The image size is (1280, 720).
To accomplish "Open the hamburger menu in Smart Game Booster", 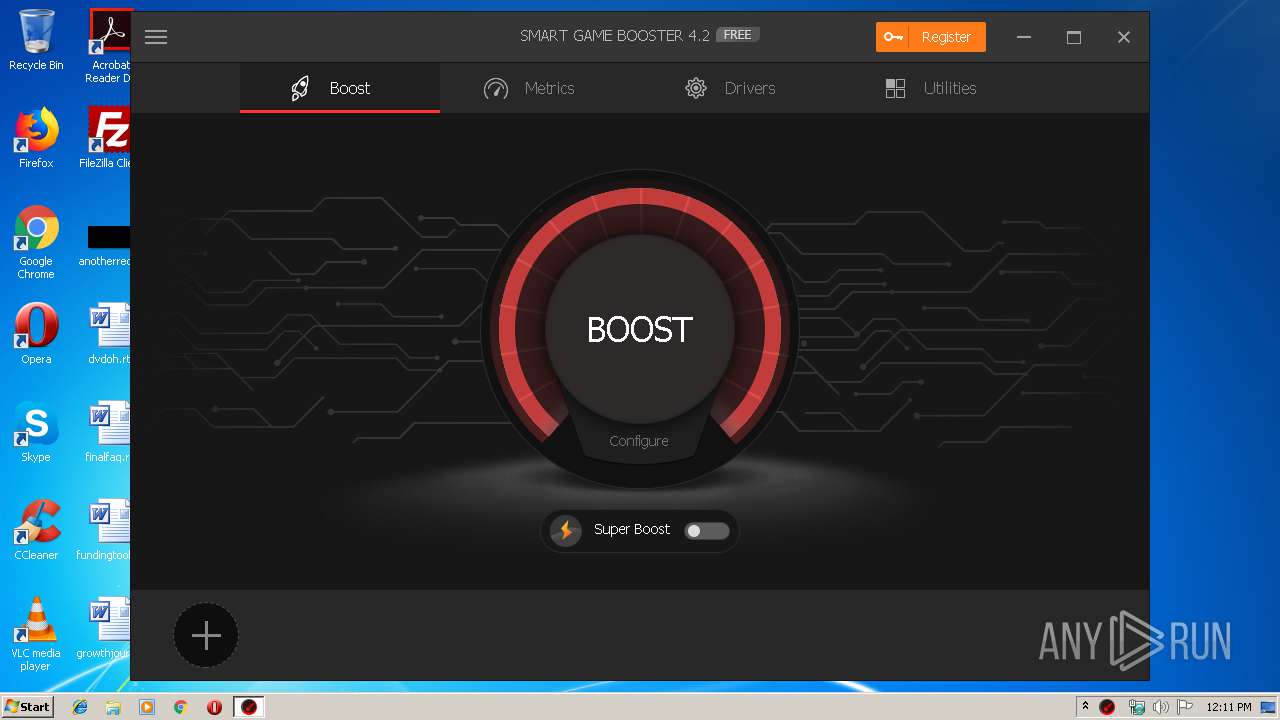I will (x=155, y=37).
